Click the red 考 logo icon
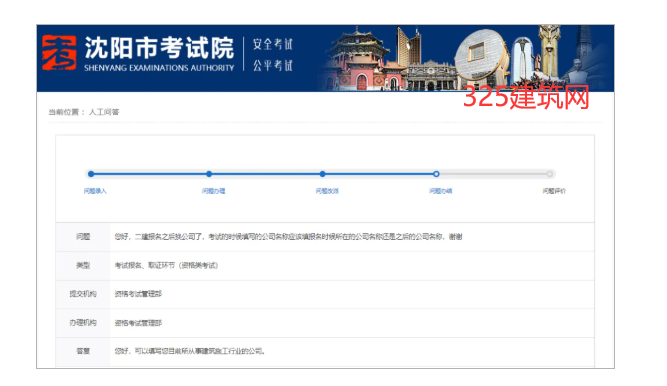 59,53
